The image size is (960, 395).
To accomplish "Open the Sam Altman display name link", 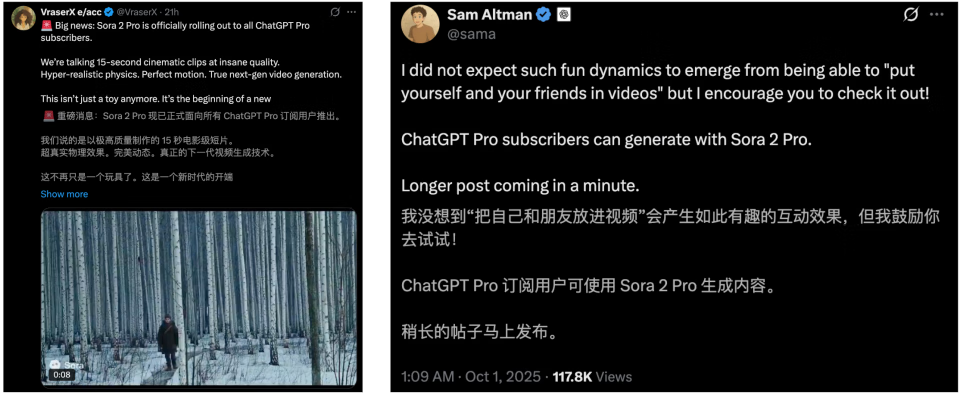I will 490,15.
